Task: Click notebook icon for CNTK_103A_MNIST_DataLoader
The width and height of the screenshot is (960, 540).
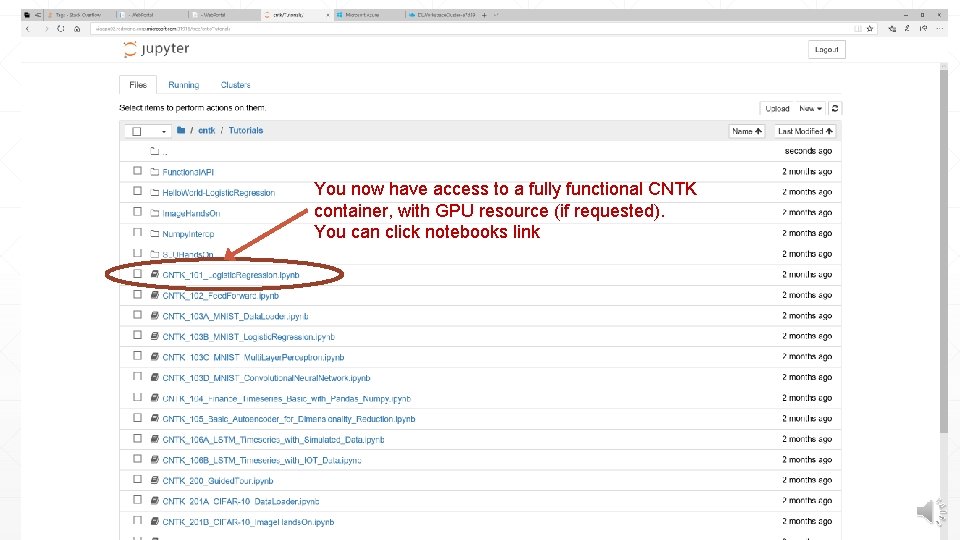Action: tap(155, 316)
